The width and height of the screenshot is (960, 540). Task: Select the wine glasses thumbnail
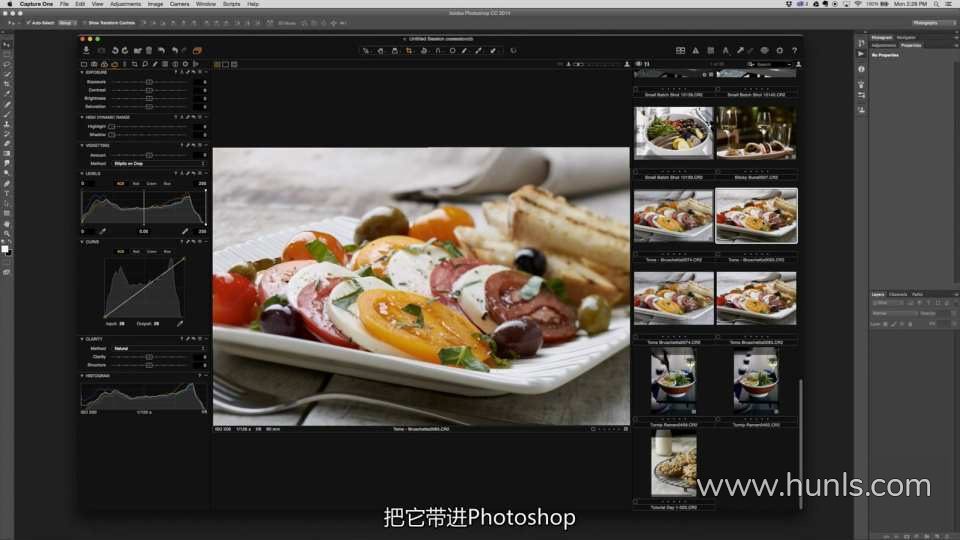coord(756,133)
